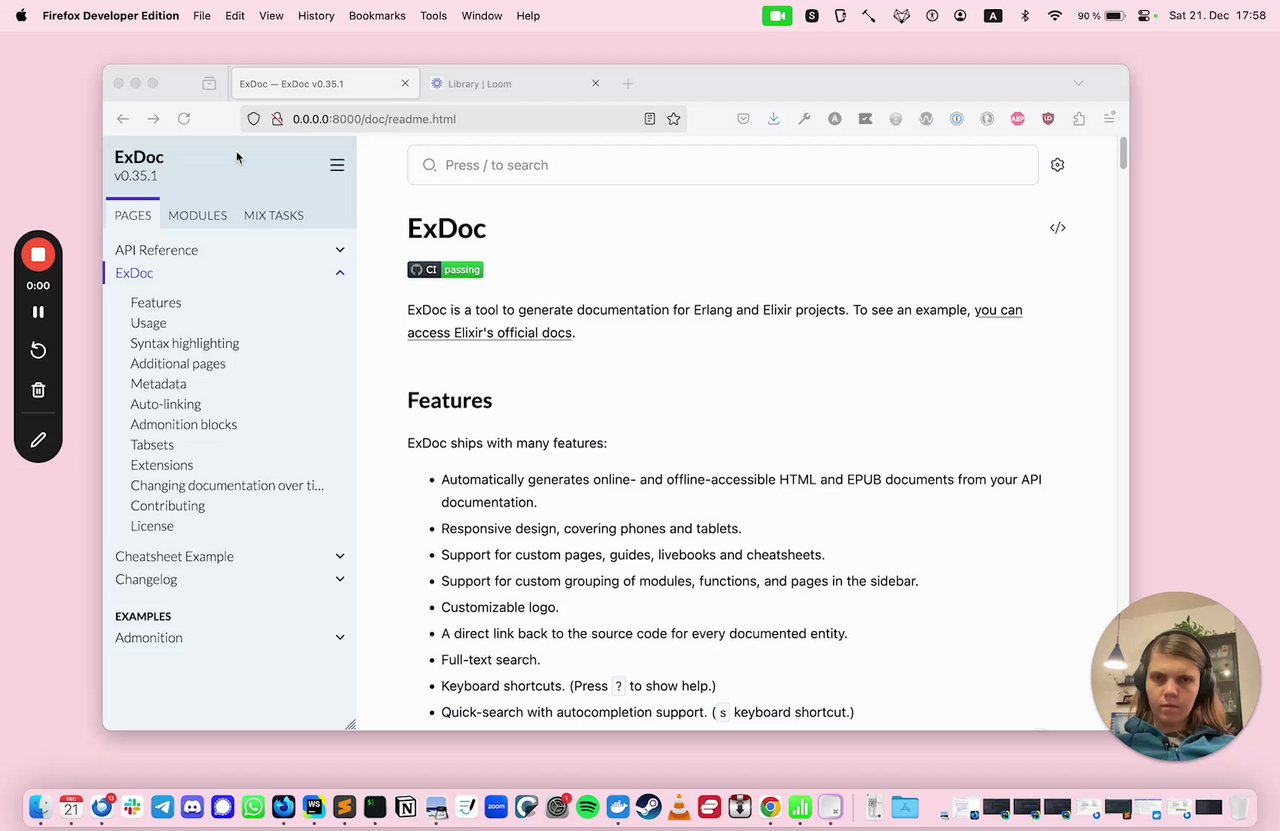
Task: Restart the Loom recording
Action: point(38,350)
